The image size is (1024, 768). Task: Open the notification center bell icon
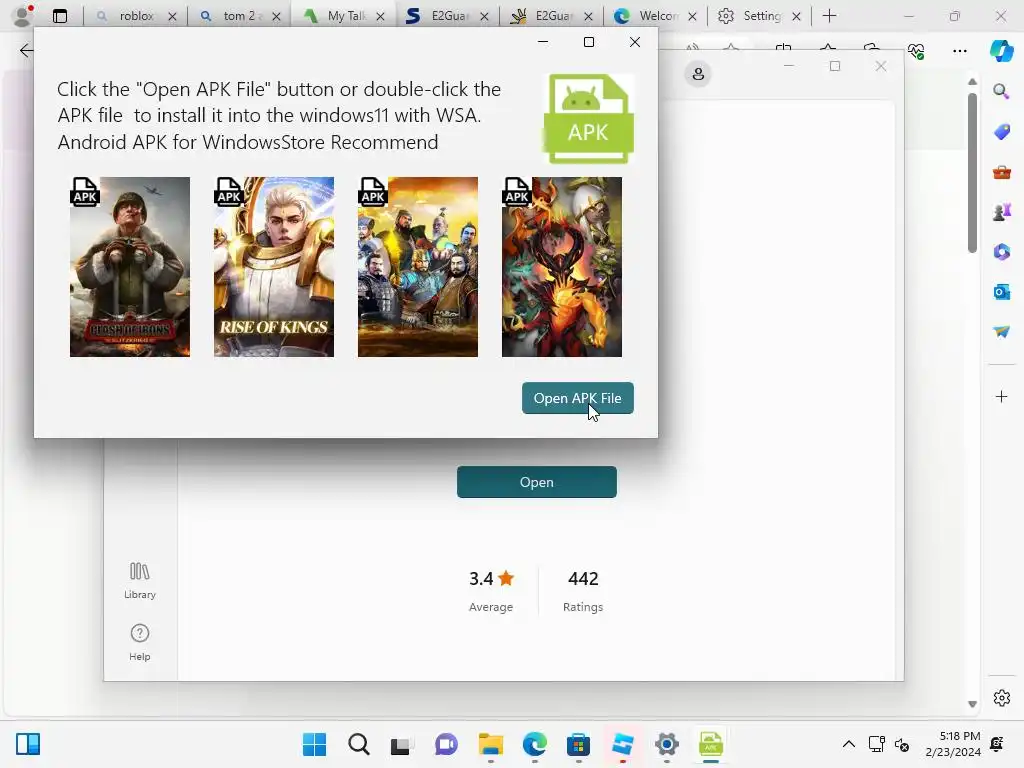[x=997, y=744]
